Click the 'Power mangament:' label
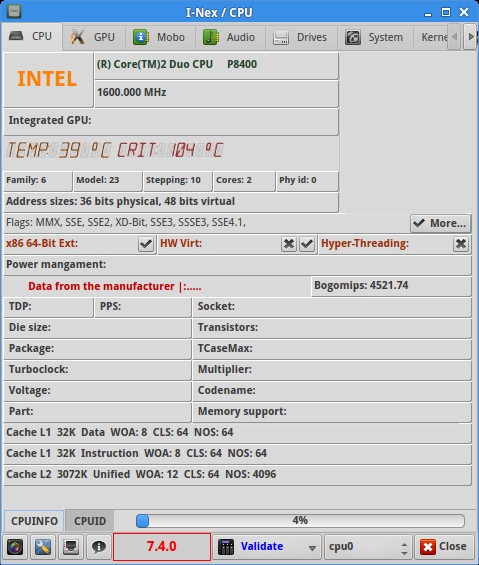 (x=56, y=264)
